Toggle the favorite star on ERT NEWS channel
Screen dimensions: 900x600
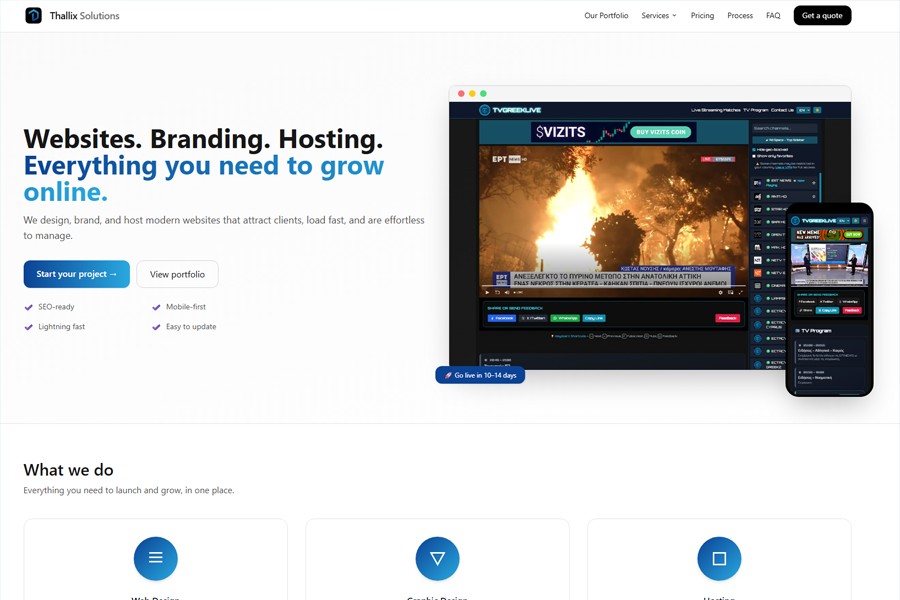[x=813, y=181]
